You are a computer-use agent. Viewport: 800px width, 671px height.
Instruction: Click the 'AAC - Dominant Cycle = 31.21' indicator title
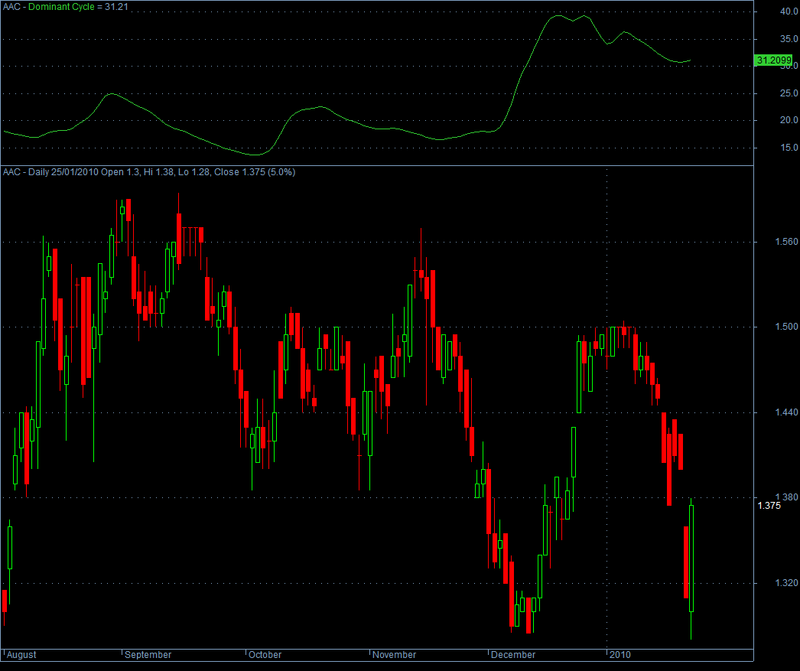pos(66,7)
